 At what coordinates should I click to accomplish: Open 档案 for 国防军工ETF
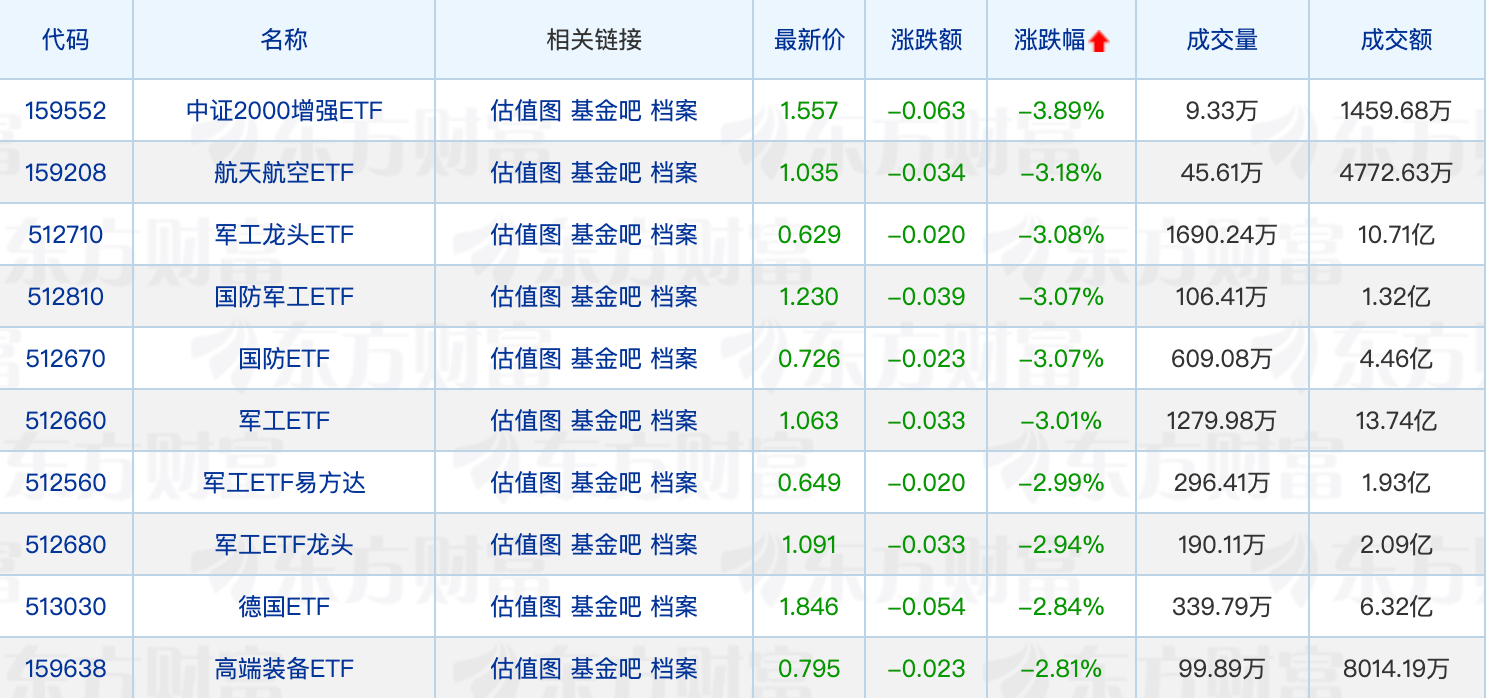(x=674, y=296)
